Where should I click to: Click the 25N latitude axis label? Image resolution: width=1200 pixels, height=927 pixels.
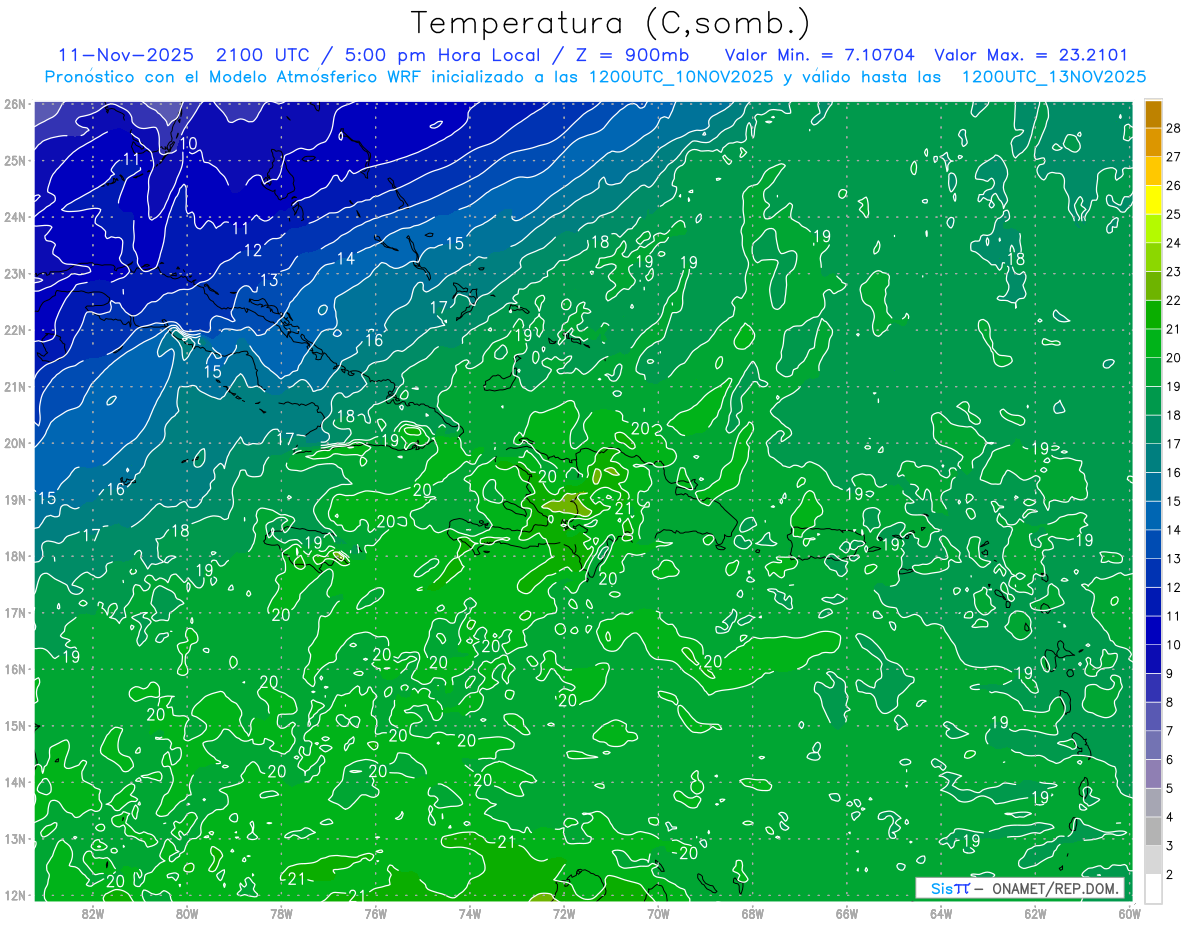[x=14, y=160]
